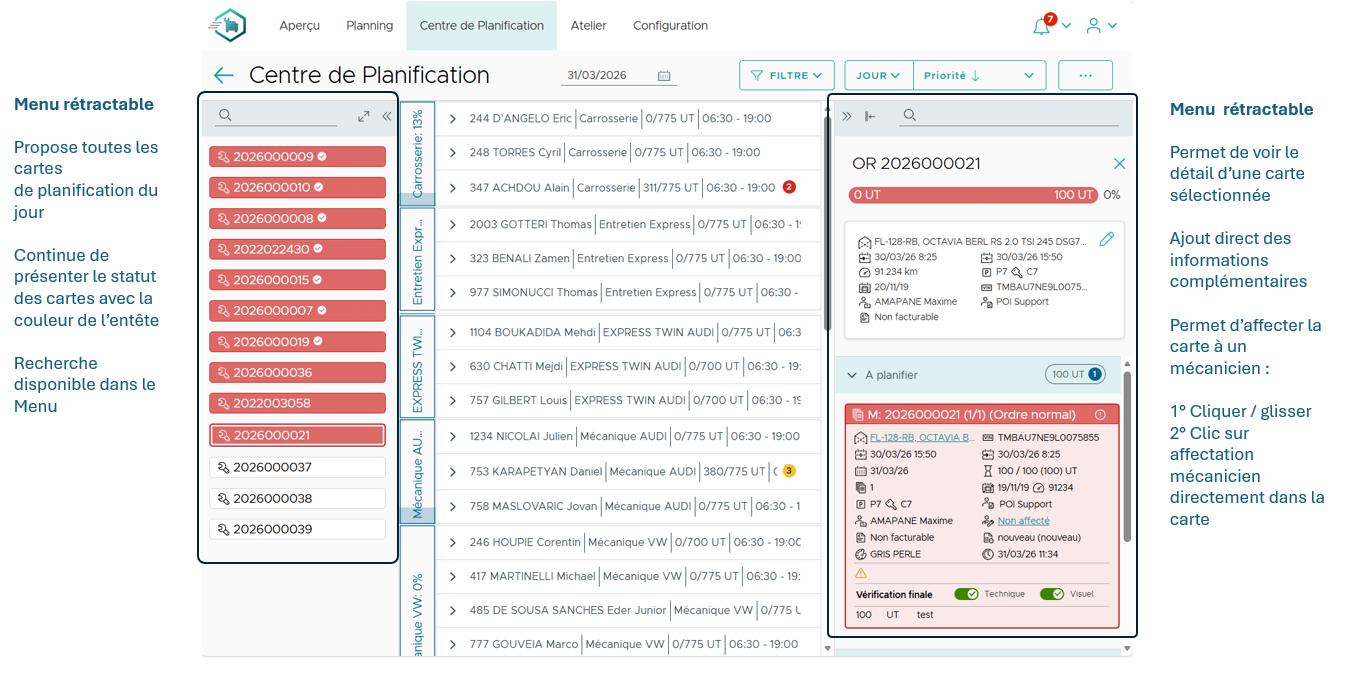Click the pencil edit icon in OR details
1348x678 pixels.
pos(1106,239)
